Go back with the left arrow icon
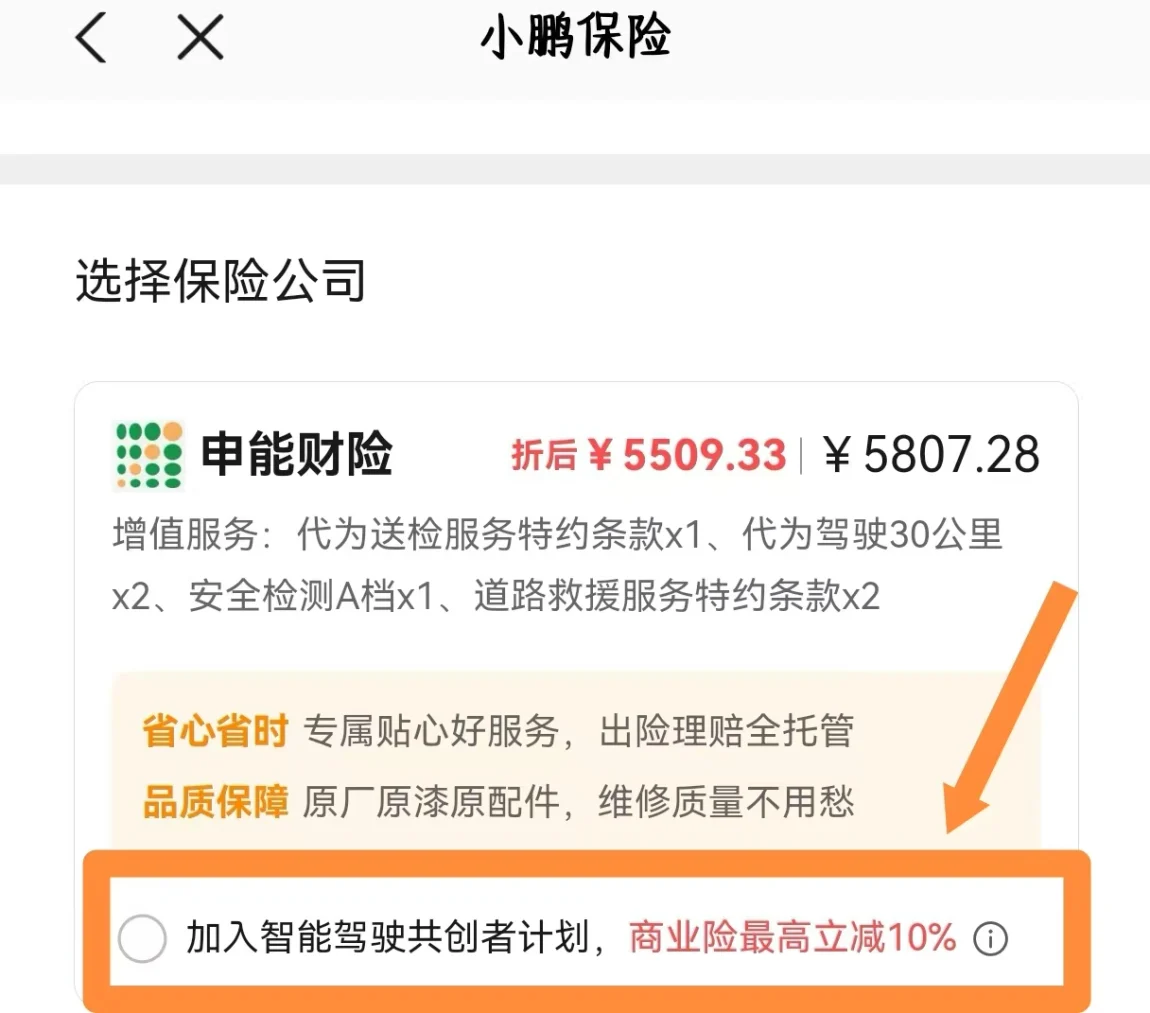This screenshot has width=1150, height=1013. [92, 37]
